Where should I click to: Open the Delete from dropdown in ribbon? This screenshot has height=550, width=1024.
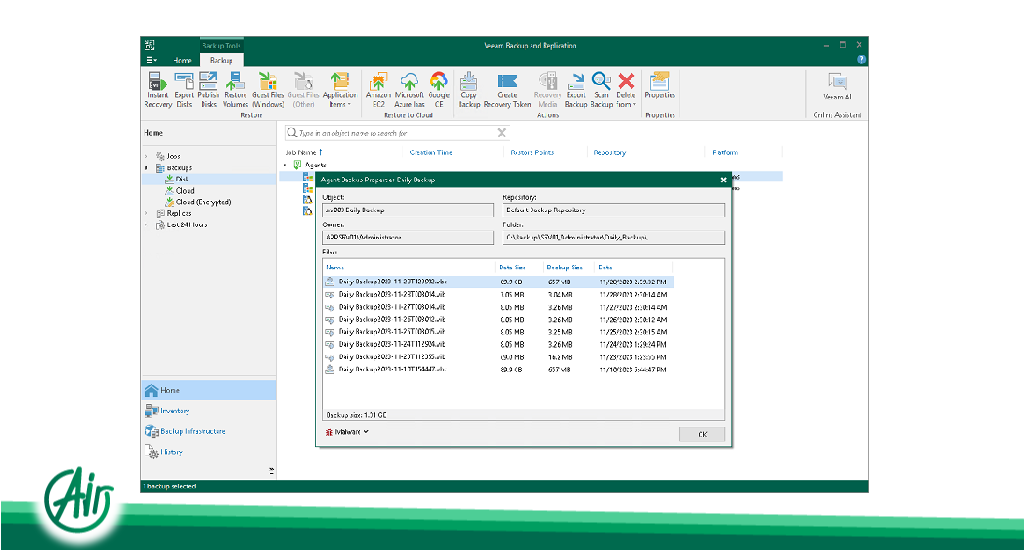click(626, 89)
